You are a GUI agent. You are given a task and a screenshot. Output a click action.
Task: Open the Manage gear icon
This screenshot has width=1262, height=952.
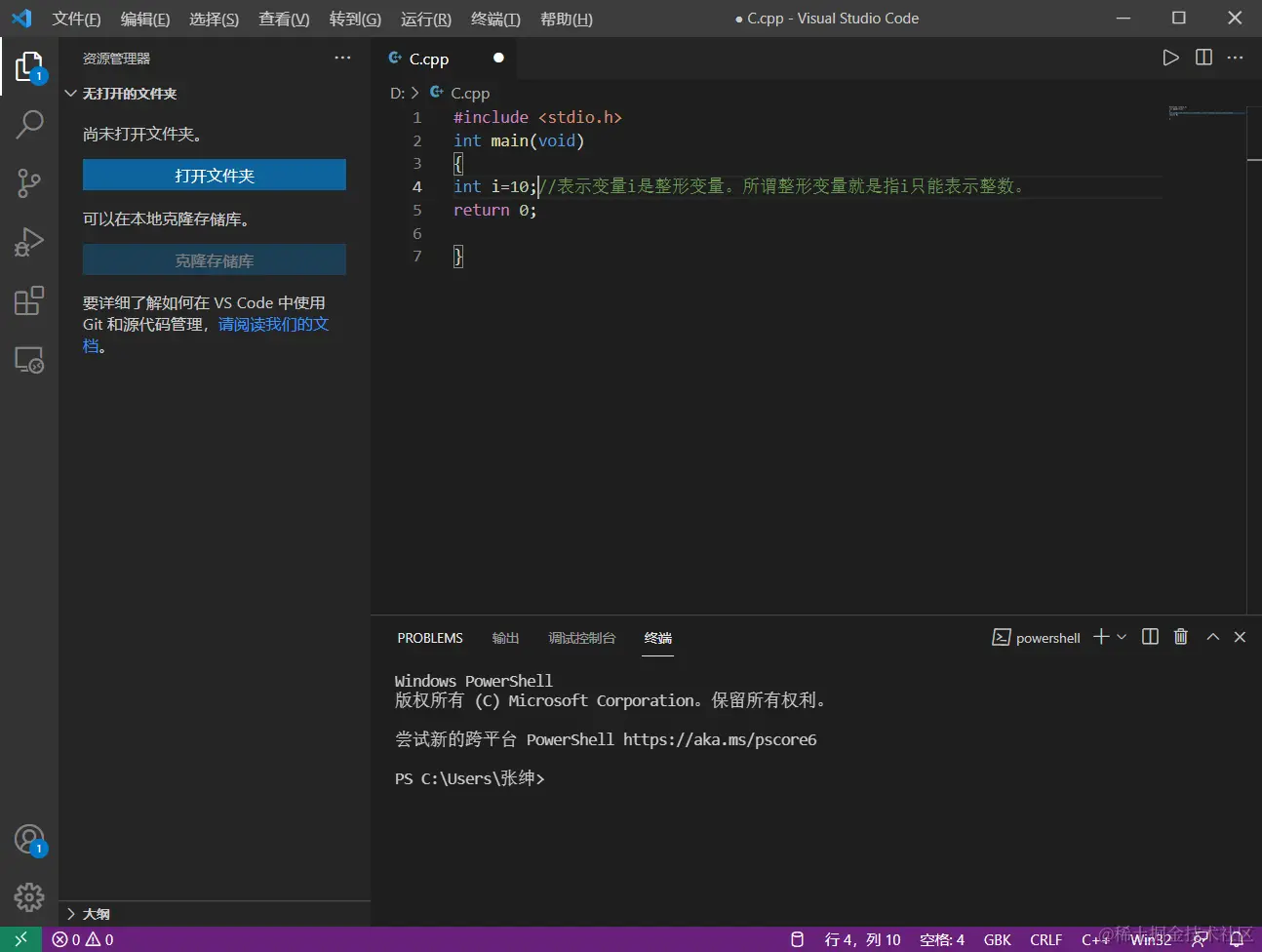point(29,896)
